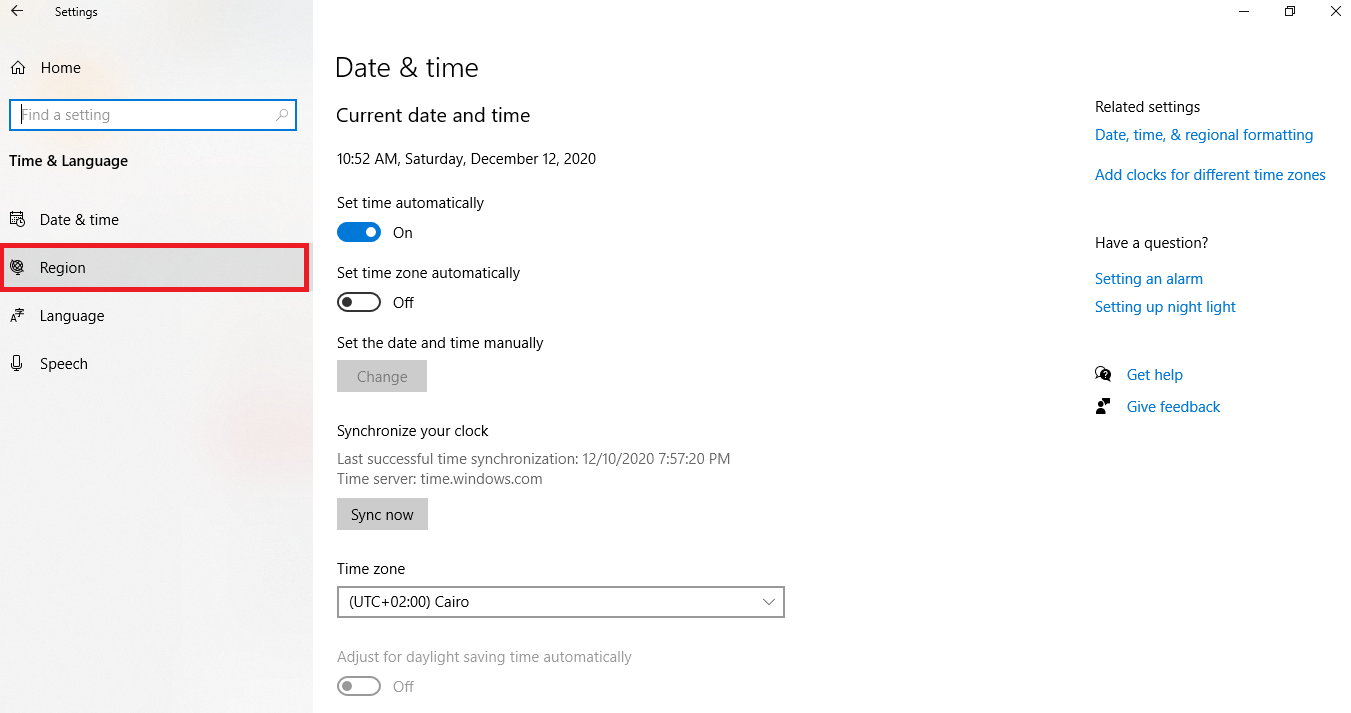Click the Region globe icon
Image resolution: width=1351 pixels, height=713 pixels.
(x=17, y=268)
